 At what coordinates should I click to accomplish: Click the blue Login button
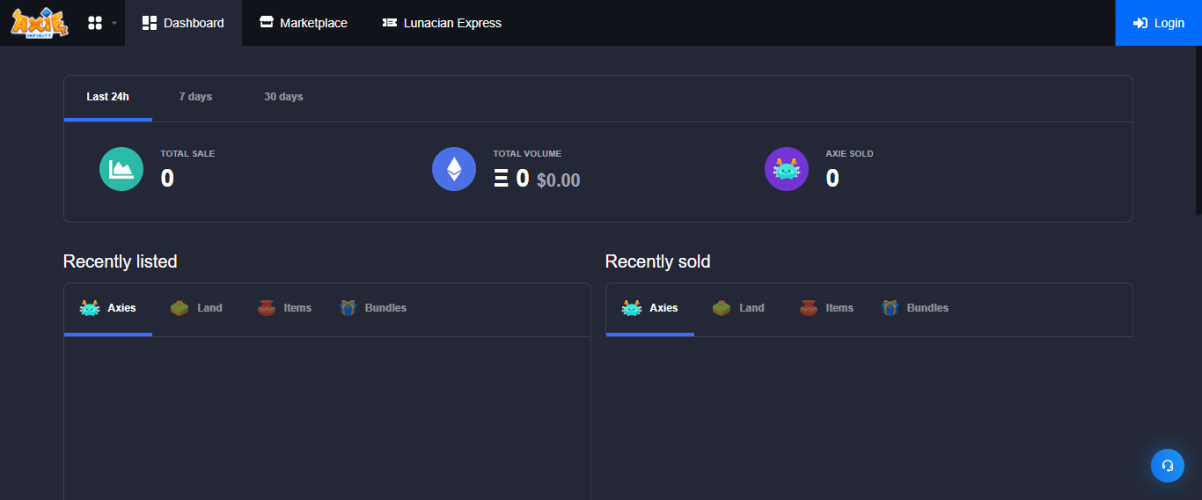point(1158,22)
